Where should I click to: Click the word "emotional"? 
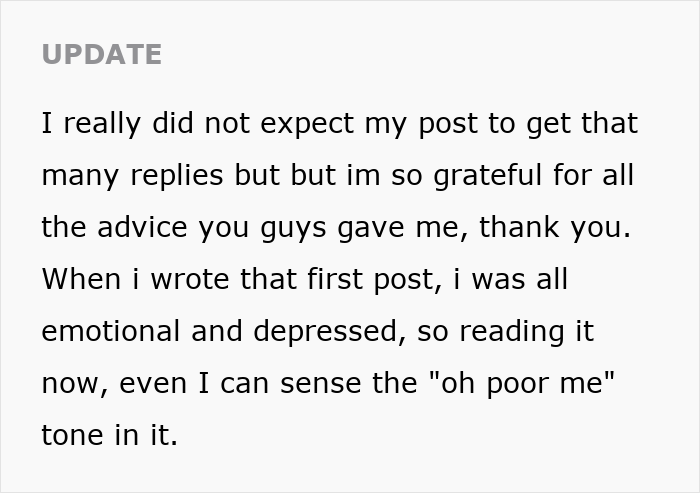point(111,331)
